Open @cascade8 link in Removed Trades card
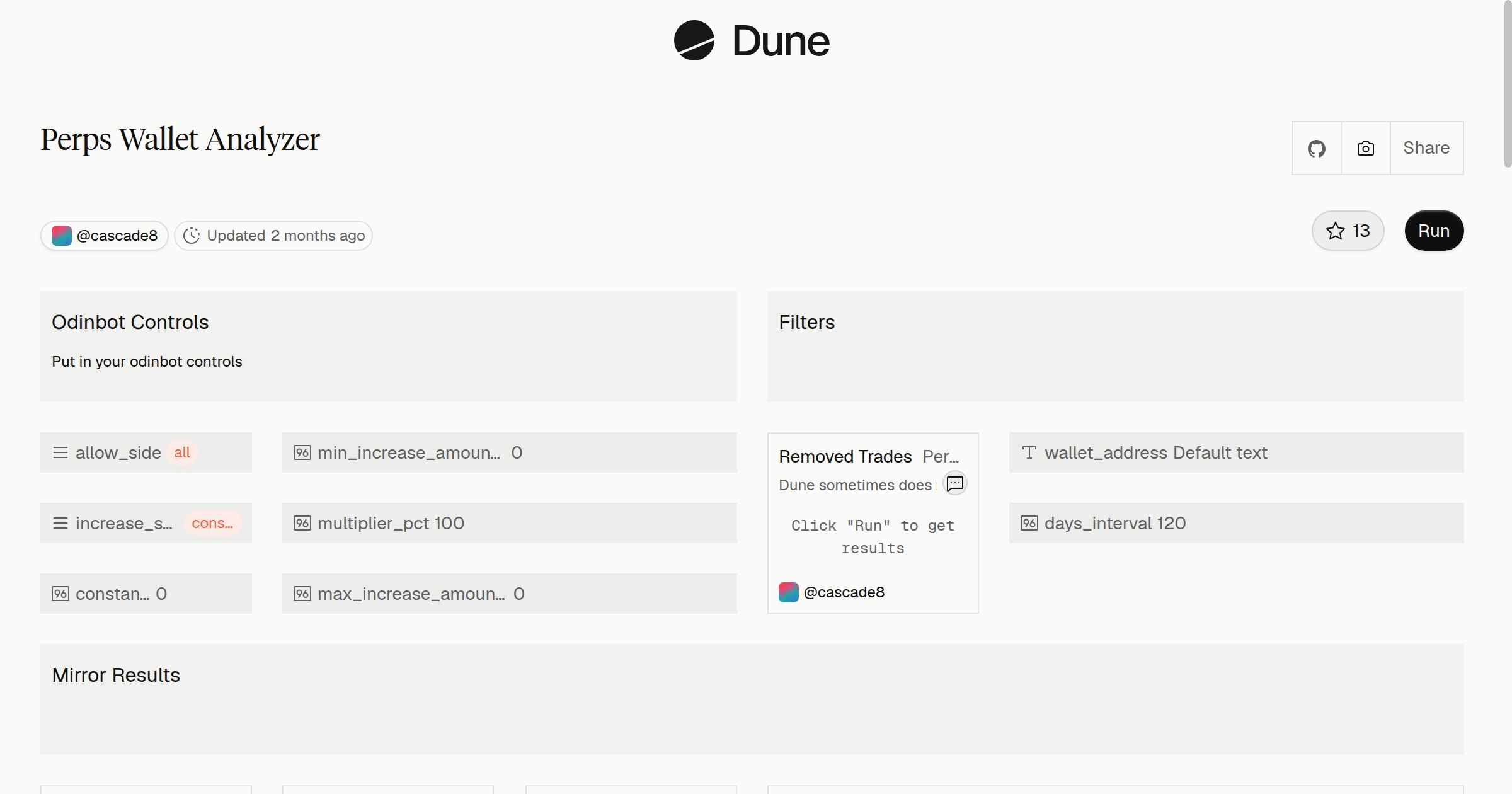This screenshot has width=1512, height=794. (x=844, y=592)
